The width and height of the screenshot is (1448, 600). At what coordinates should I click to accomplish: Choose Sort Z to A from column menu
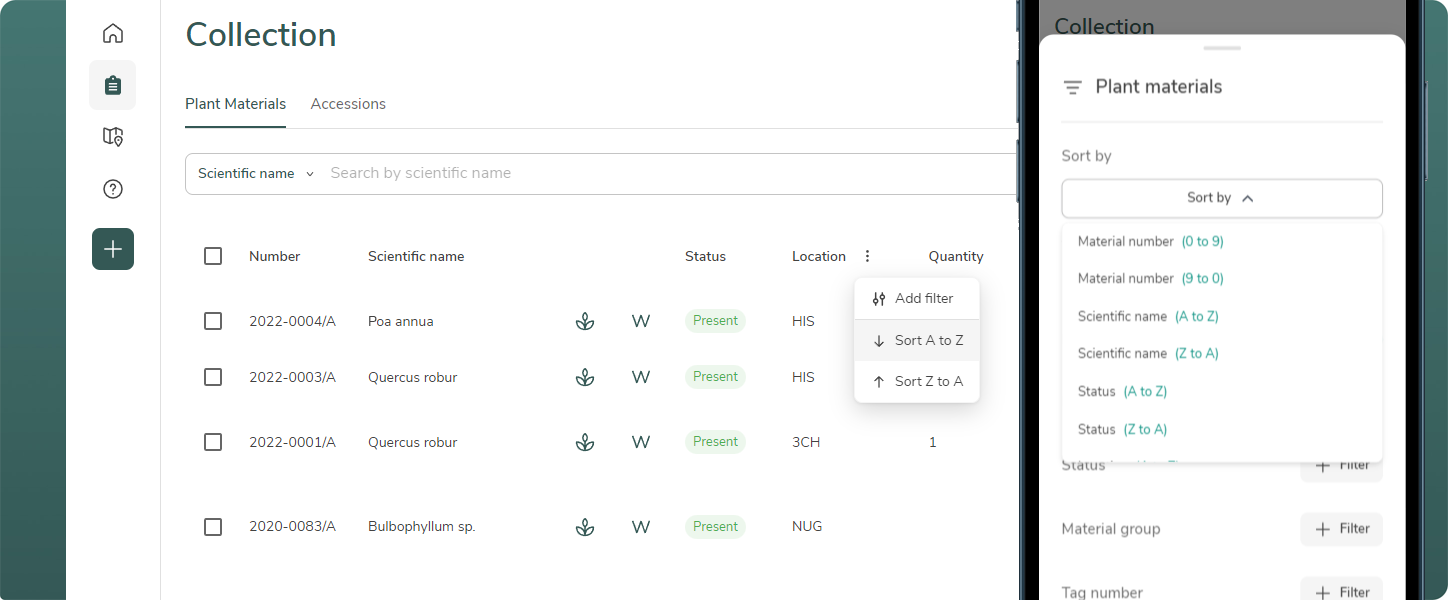(917, 381)
